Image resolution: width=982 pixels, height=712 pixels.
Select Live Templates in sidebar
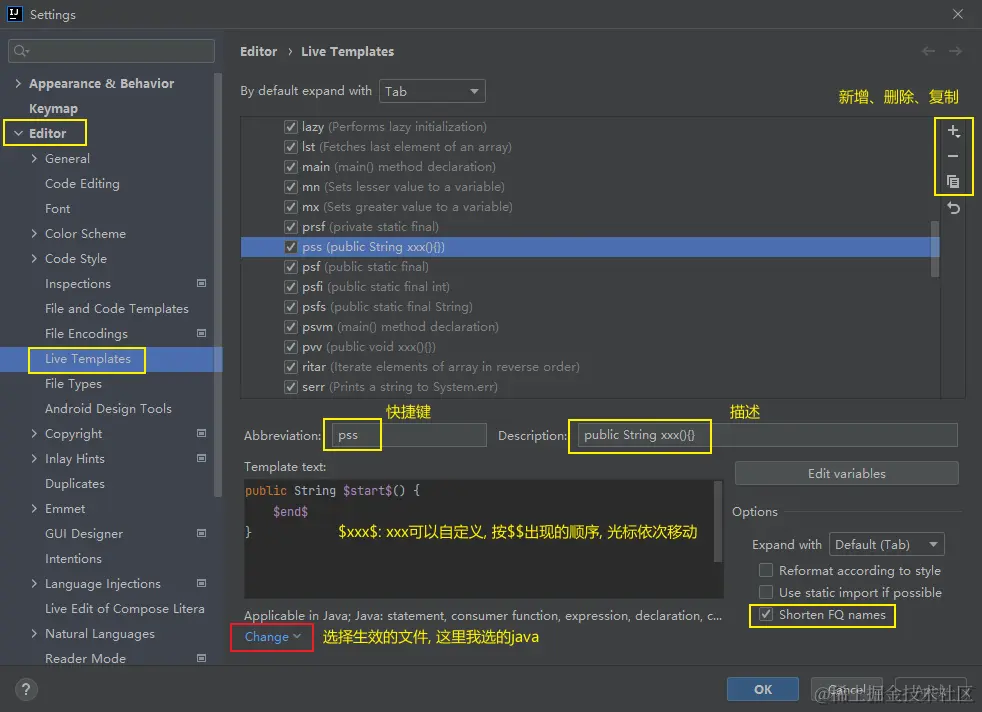[x=88, y=359]
